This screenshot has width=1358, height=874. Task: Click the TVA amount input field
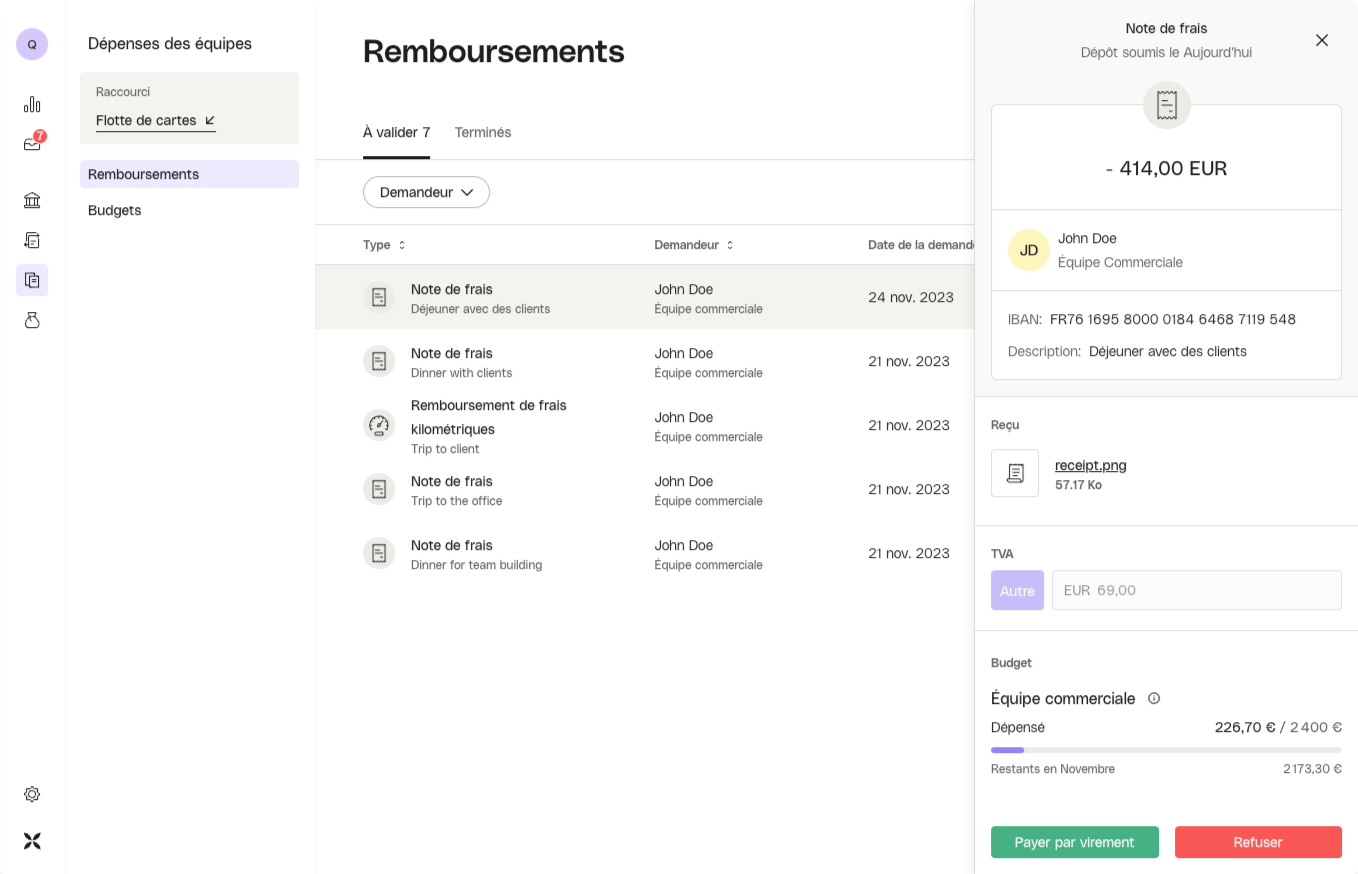tap(1196, 590)
